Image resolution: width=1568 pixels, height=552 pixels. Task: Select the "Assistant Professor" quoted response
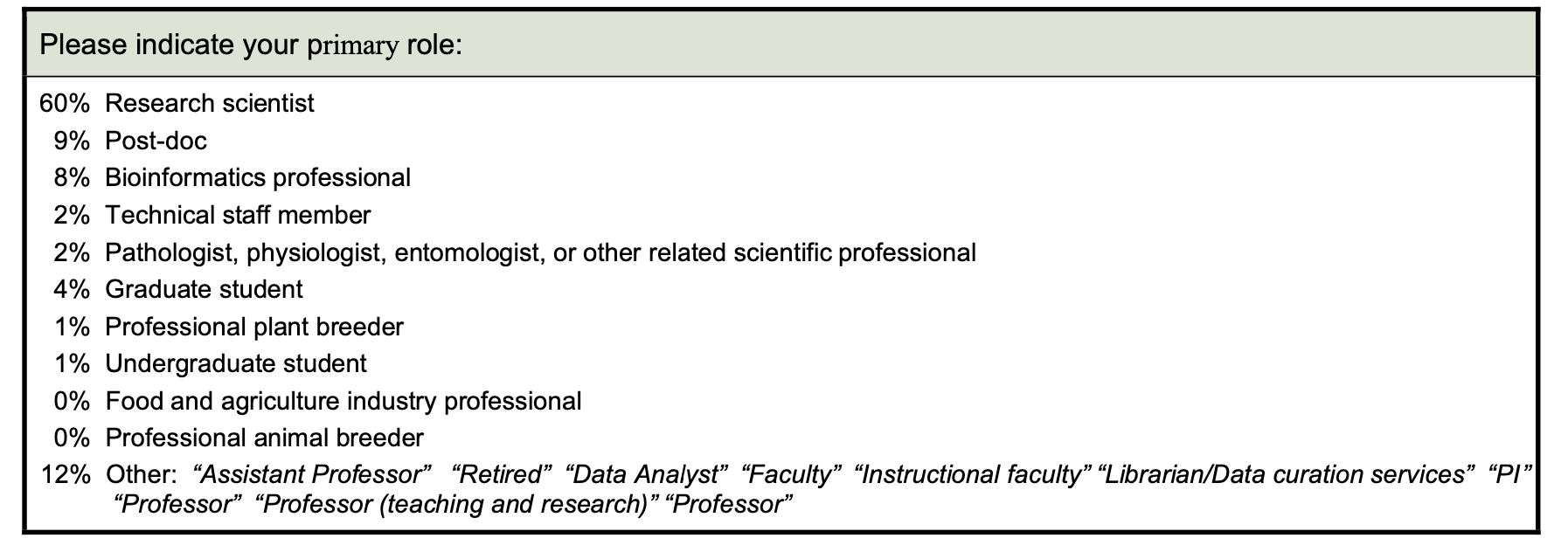coord(312,474)
